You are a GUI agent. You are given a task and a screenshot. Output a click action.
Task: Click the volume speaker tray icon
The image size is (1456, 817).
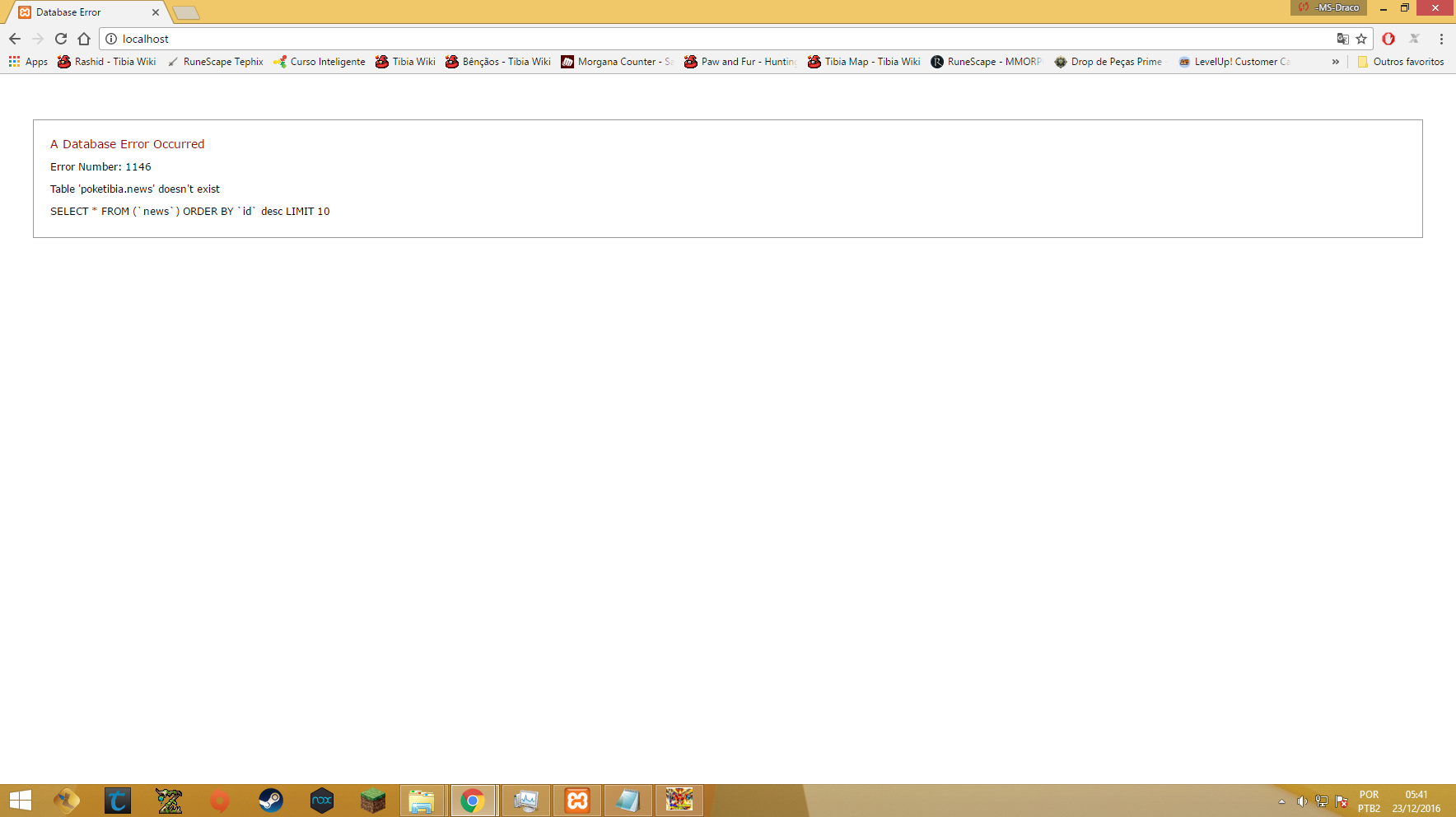click(x=1302, y=801)
